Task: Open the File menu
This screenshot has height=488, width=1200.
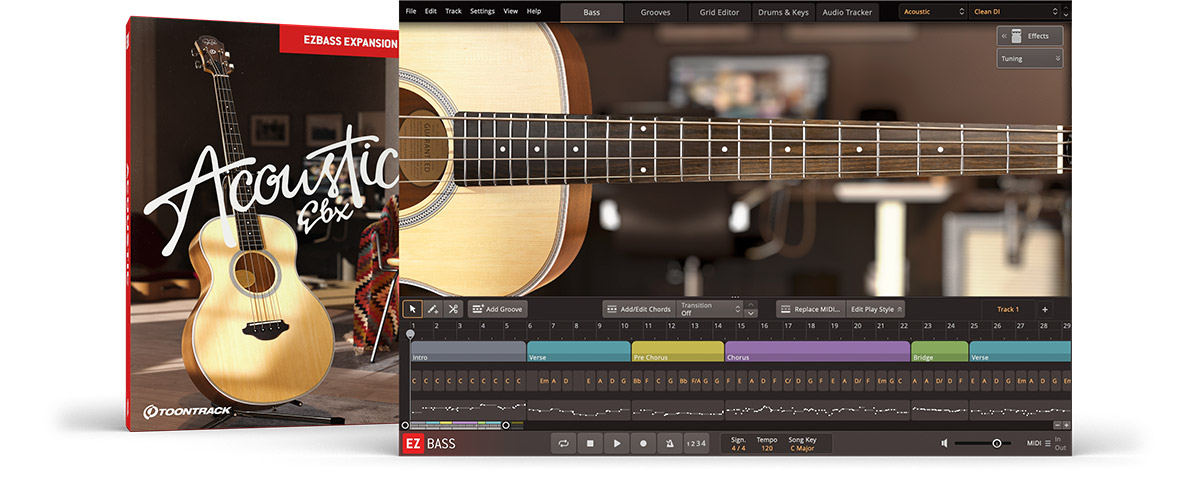Action: 410,11
